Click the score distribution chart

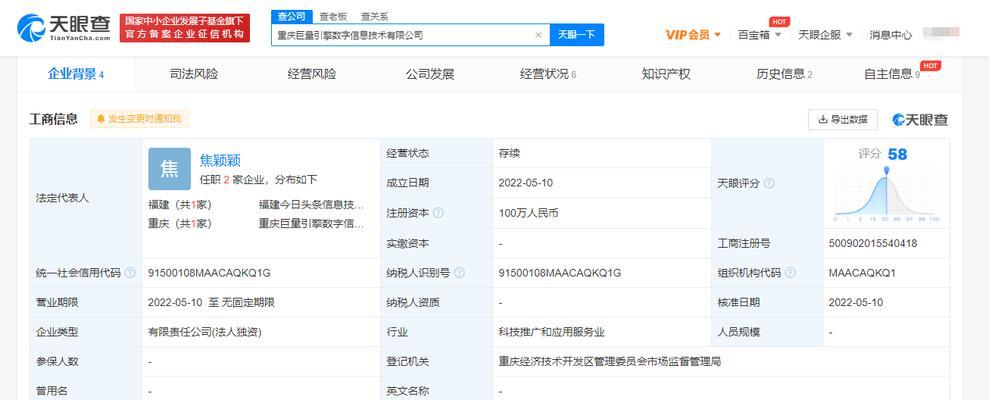click(886, 194)
